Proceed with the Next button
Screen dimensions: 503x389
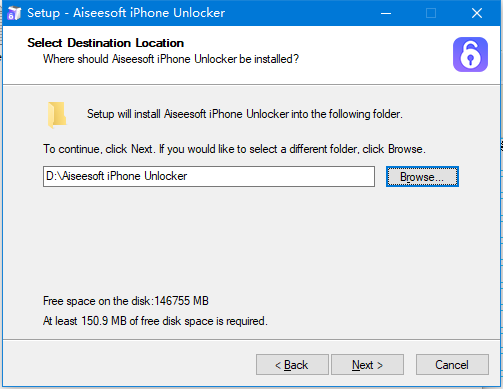[x=367, y=365]
